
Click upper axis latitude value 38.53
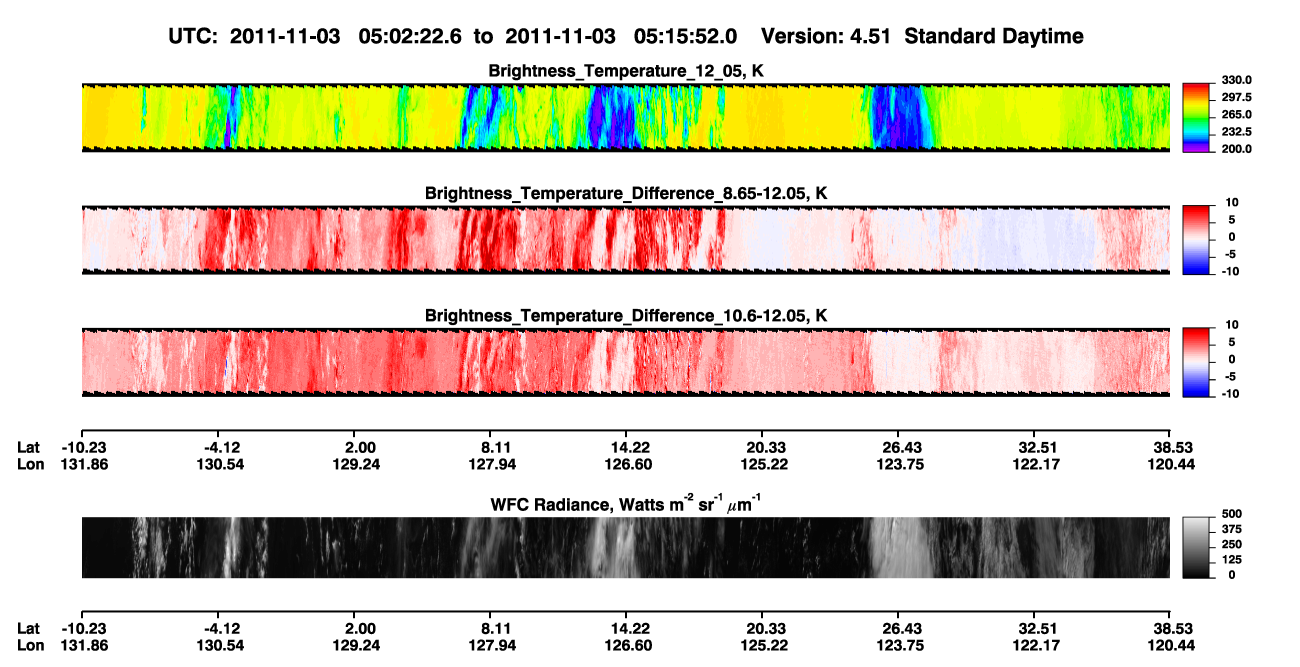click(1170, 447)
